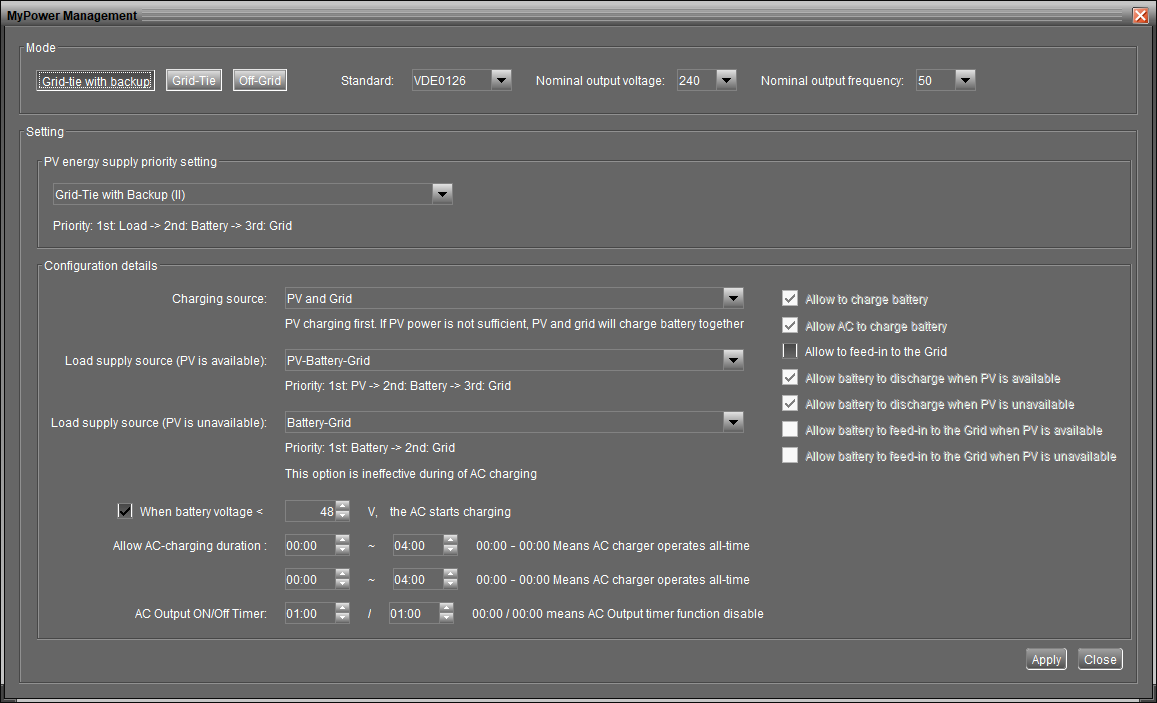The height and width of the screenshot is (703, 1157).
Task: Click the AC Output ON time field
Action: click(x=308, y=613)
